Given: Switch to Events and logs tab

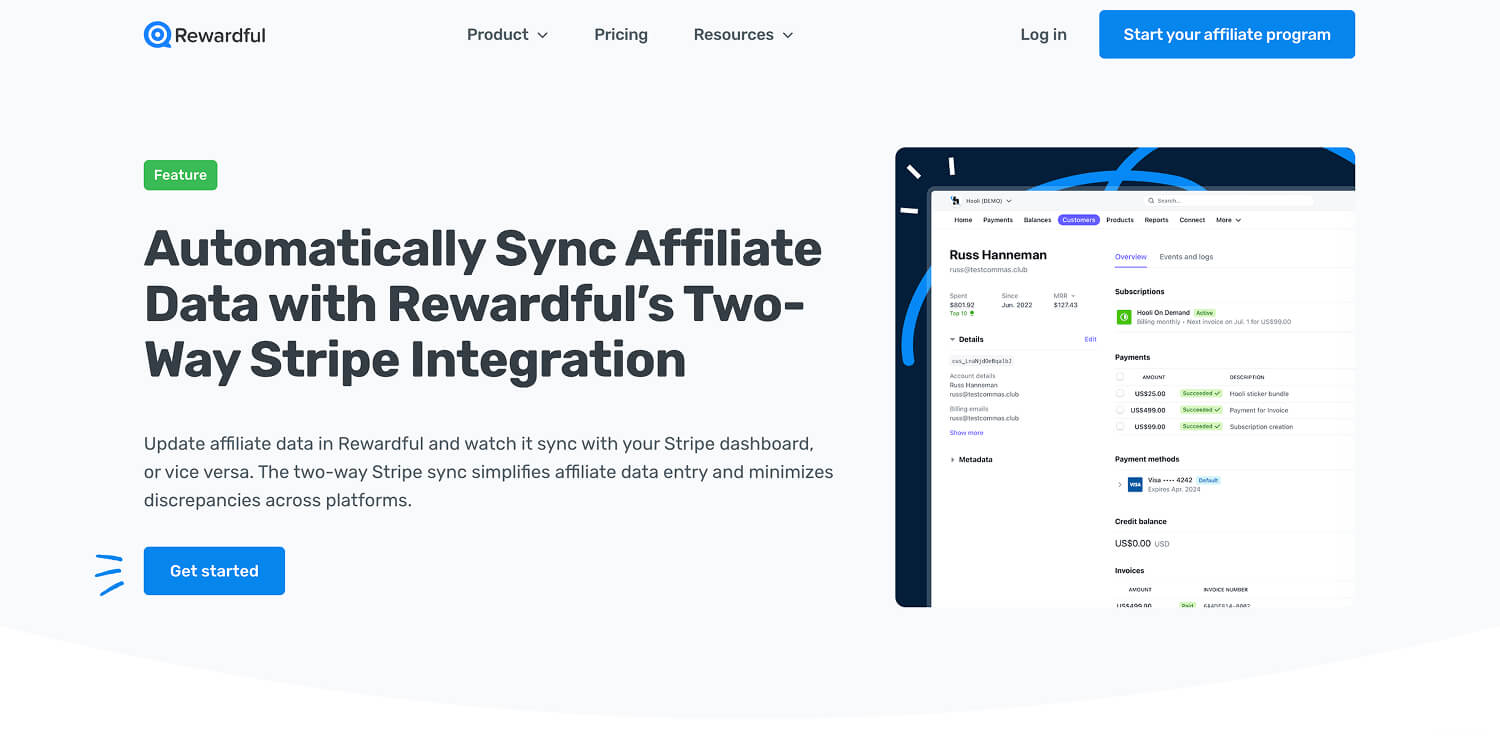Looking at the screenshot, I should click(x=1186, y=257).
